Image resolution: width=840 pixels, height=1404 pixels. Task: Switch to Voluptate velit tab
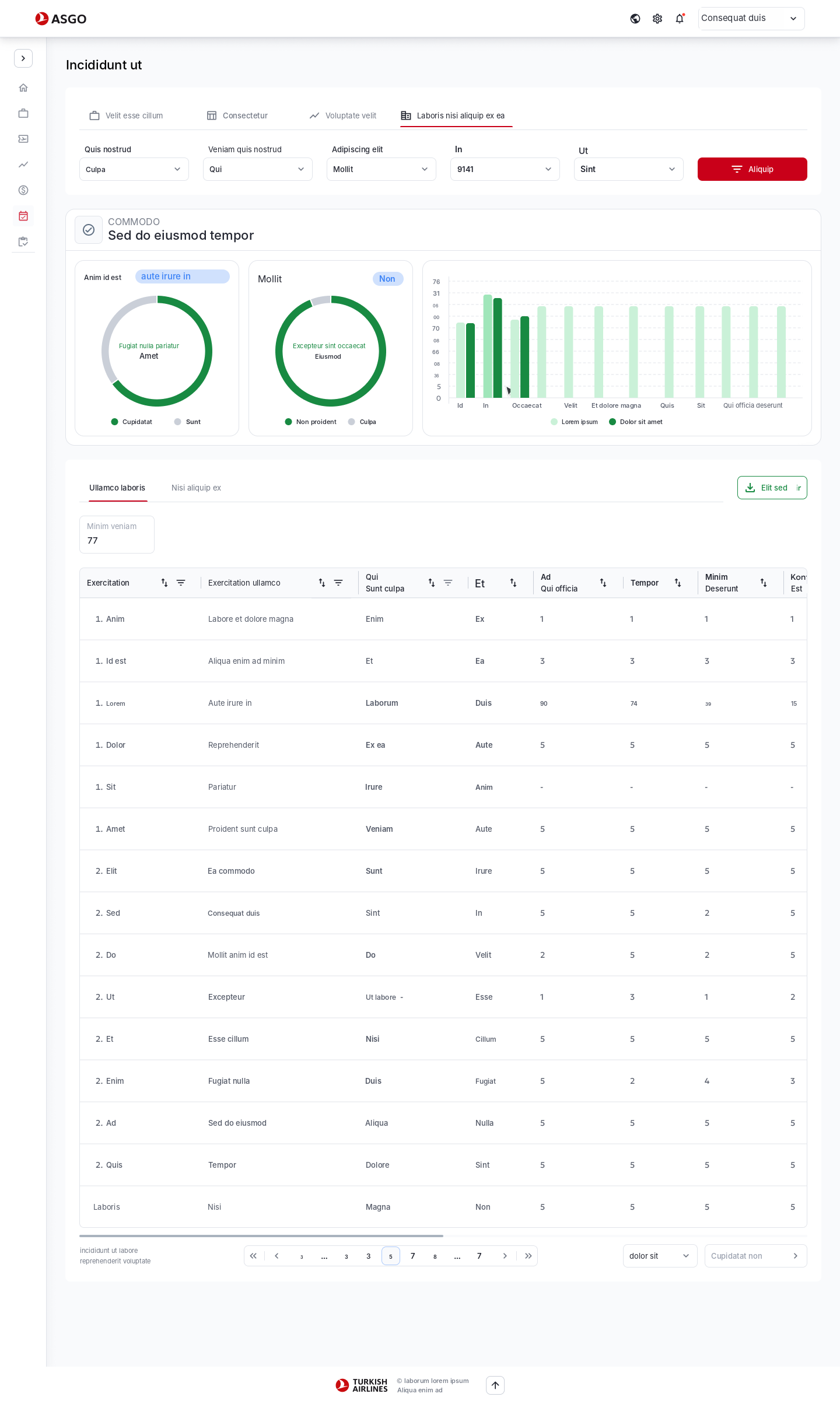coord(343,115)
